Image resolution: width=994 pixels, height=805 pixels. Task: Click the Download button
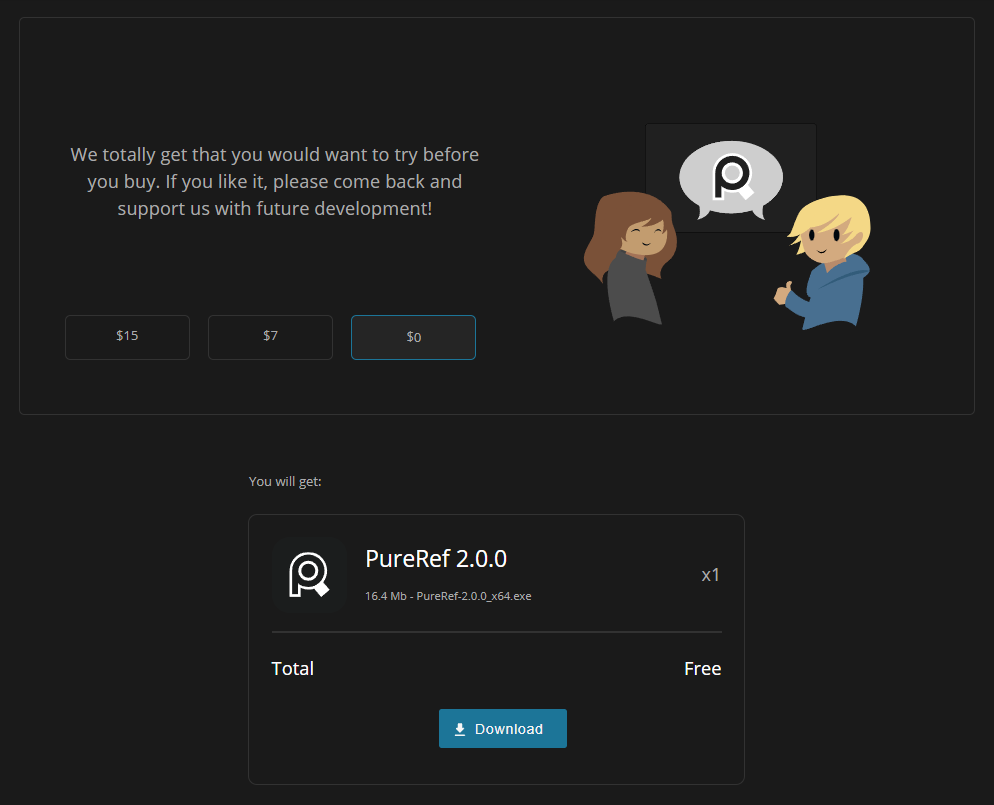point(502,729)
